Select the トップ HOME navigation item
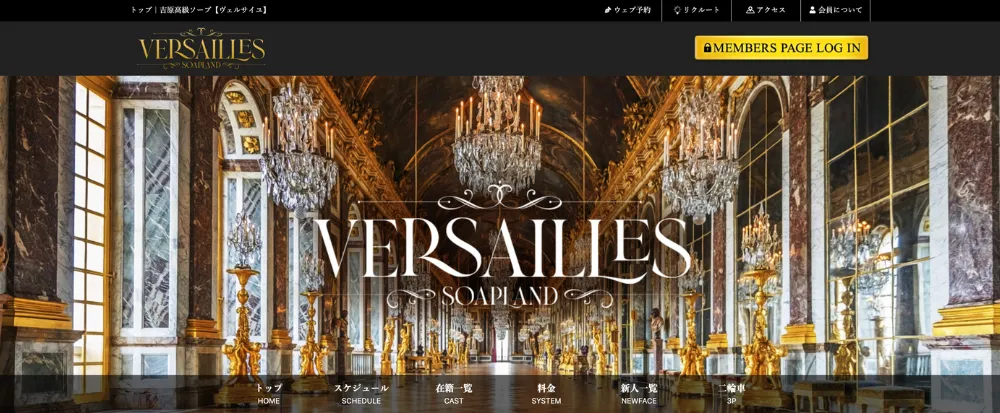 point(268,394)
